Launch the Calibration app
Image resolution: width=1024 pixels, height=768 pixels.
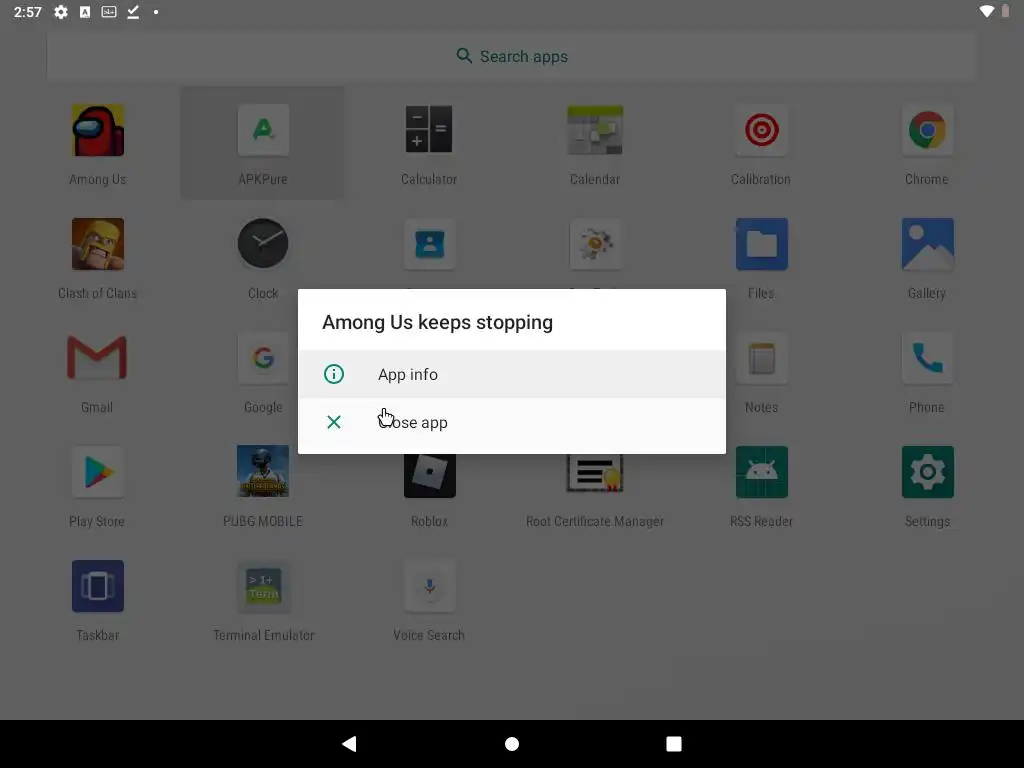click(x=761, y=130)
